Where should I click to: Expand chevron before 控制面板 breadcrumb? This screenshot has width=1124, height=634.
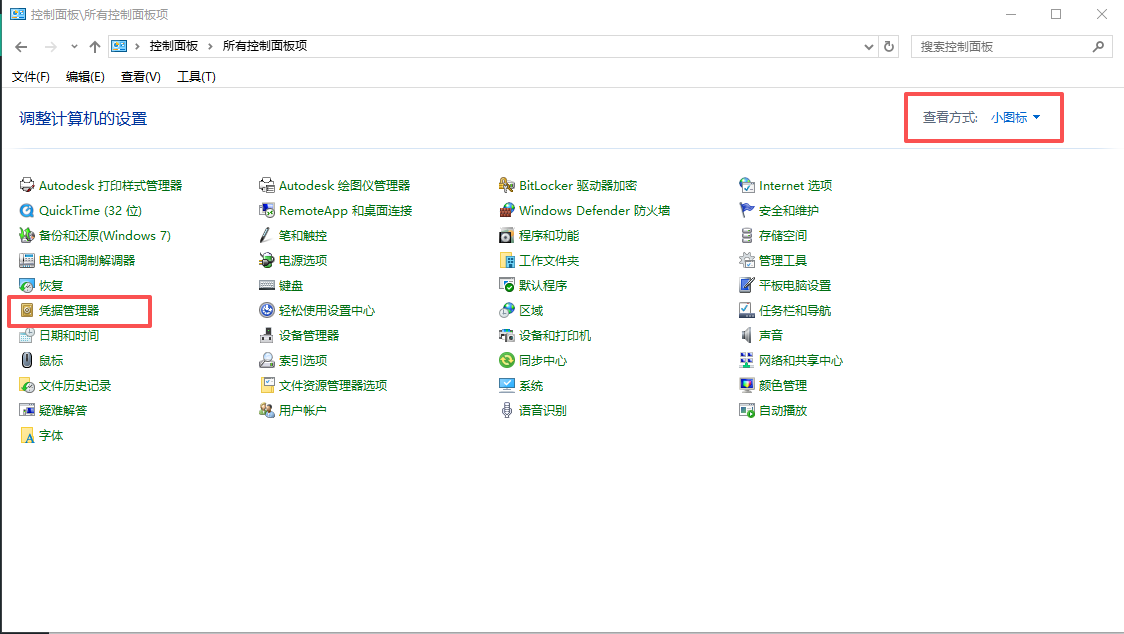(x=137, y=46)
